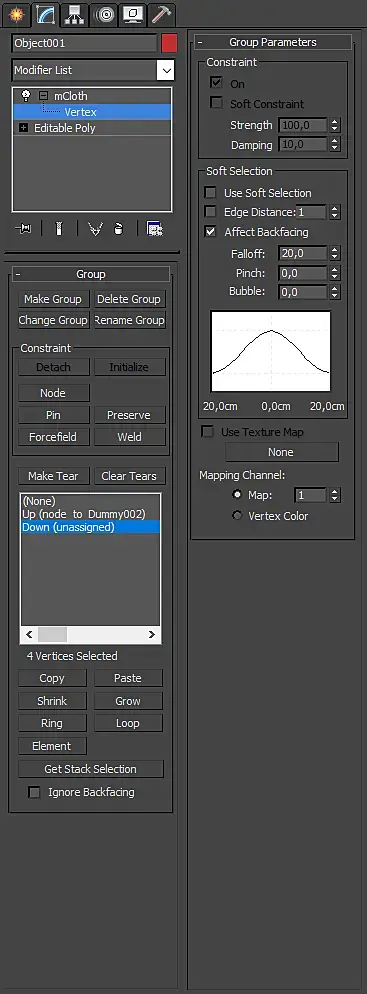Click the None texture map button

point(281,452)
